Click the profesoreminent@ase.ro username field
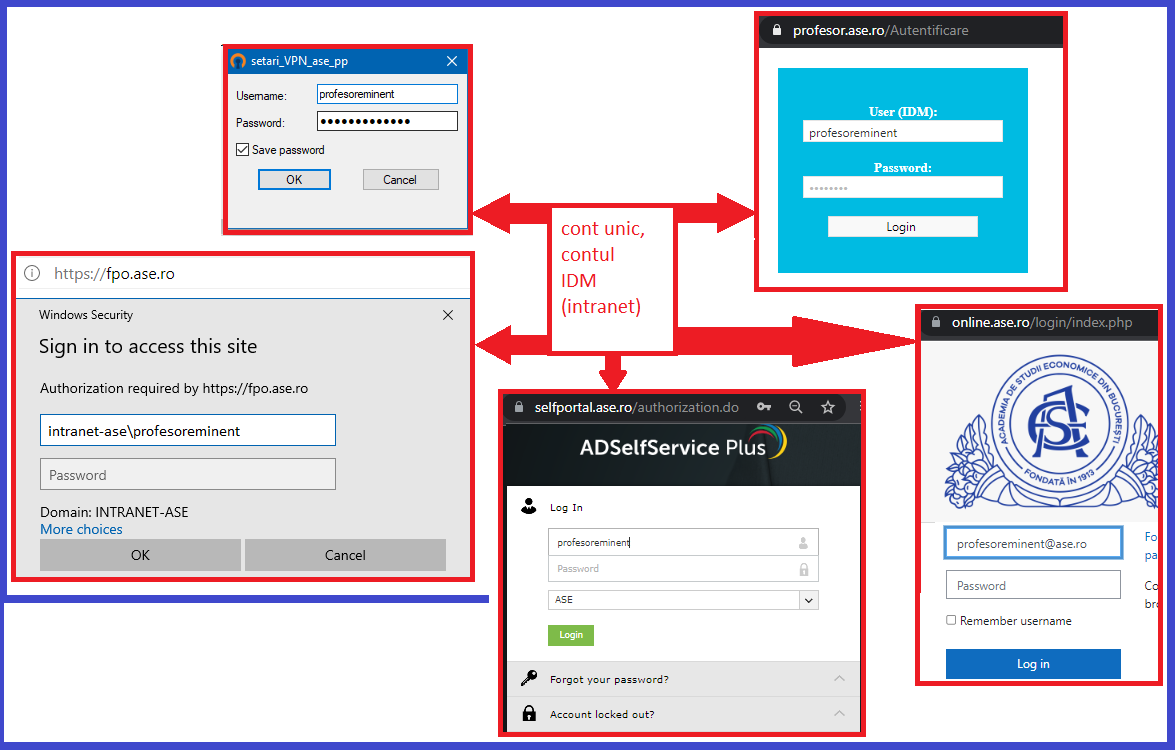 [x=1033, y=543]
